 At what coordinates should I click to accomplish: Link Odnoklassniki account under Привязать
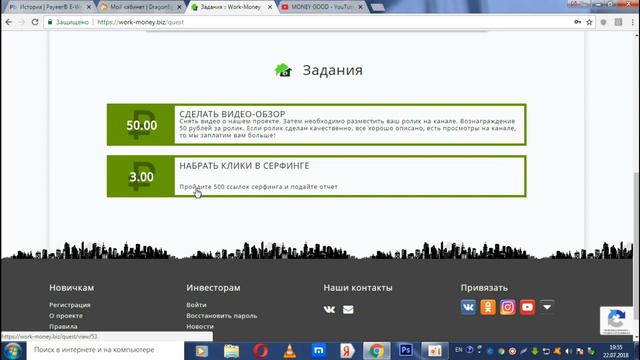(488, 307)
